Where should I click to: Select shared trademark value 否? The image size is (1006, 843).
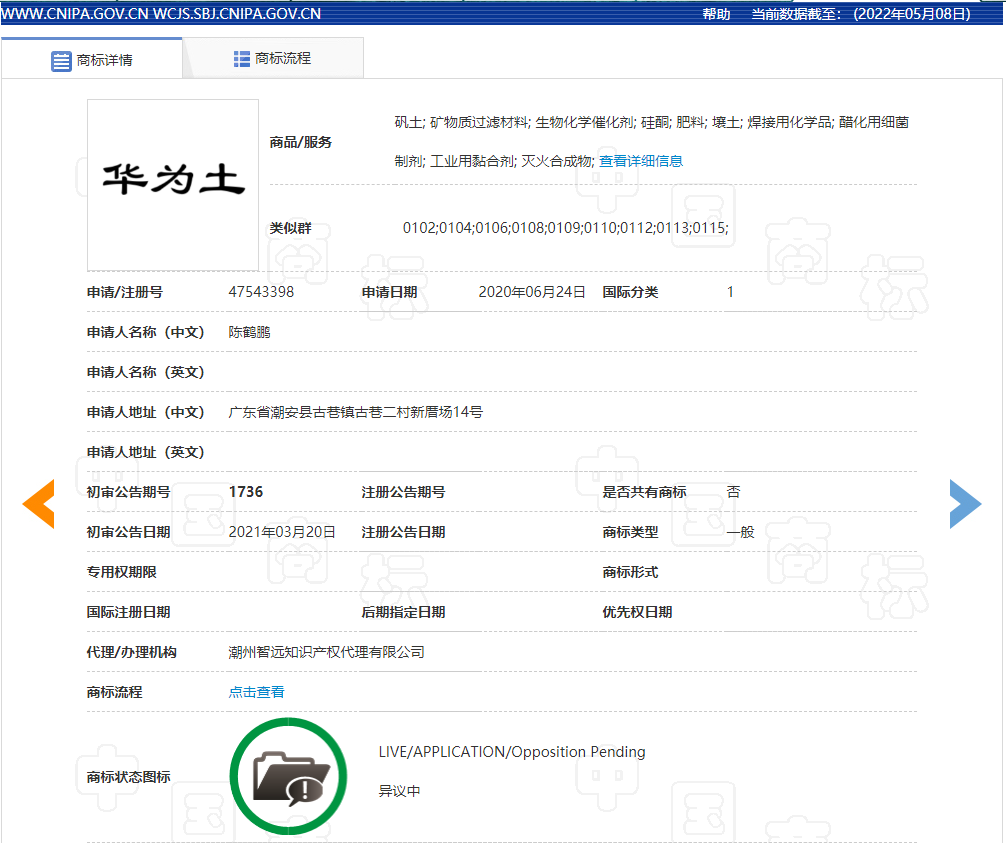pos(733,492)
